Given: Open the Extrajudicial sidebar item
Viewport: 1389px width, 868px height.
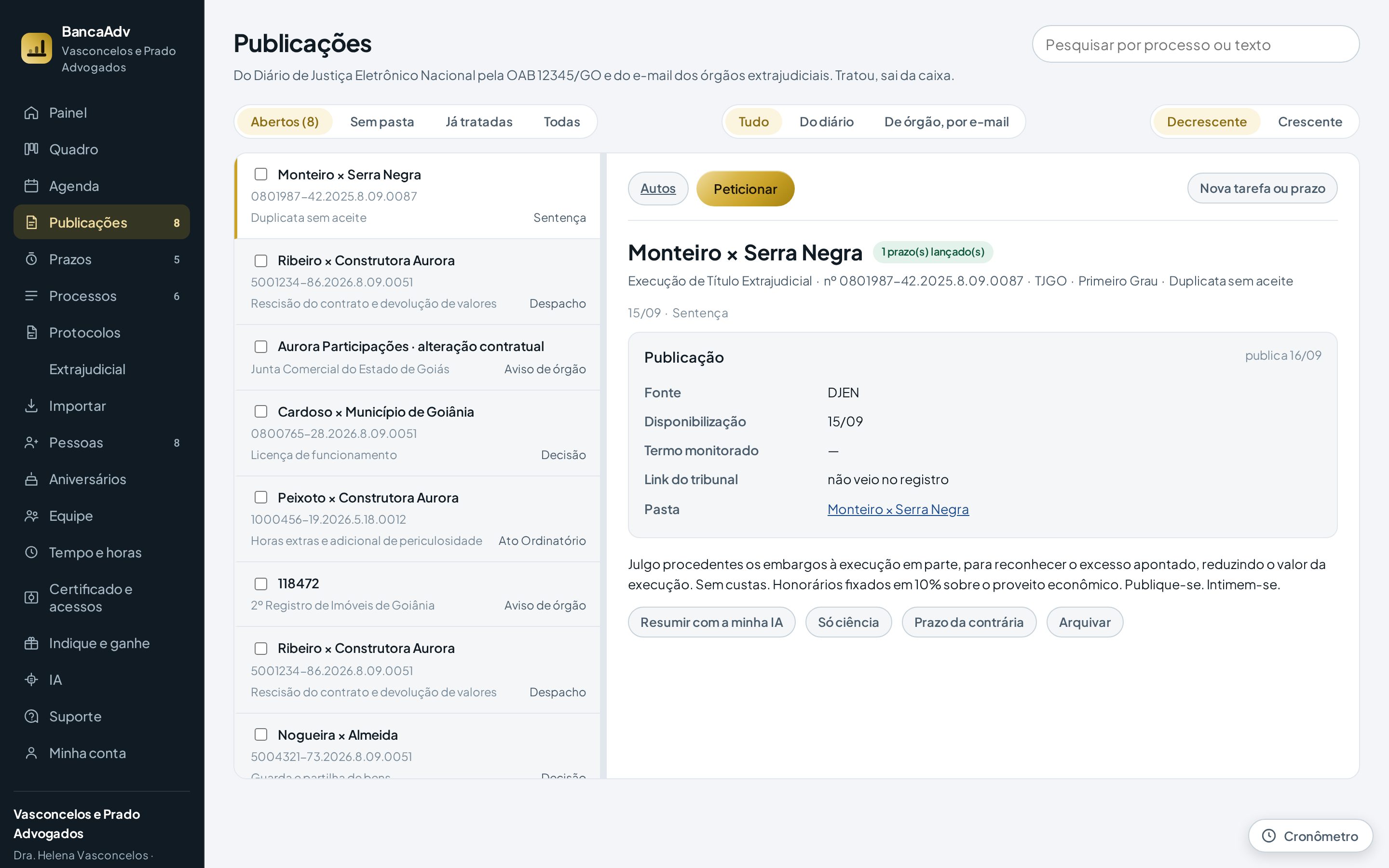Looking at the screenshot, I should coord(102,369).
